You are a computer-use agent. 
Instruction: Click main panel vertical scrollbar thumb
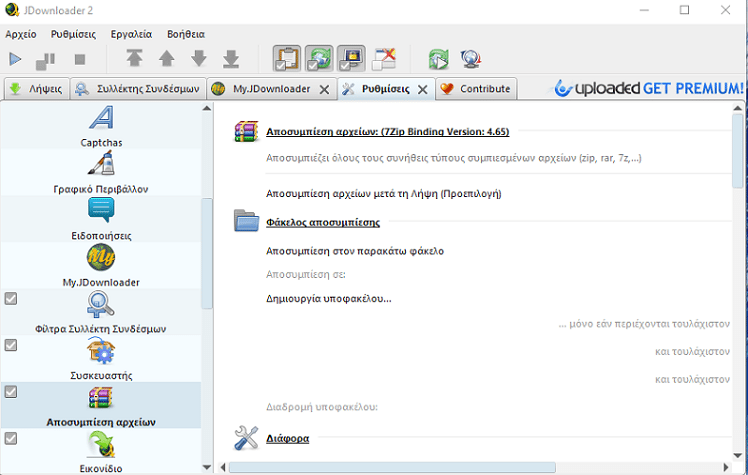coord(738,150)
